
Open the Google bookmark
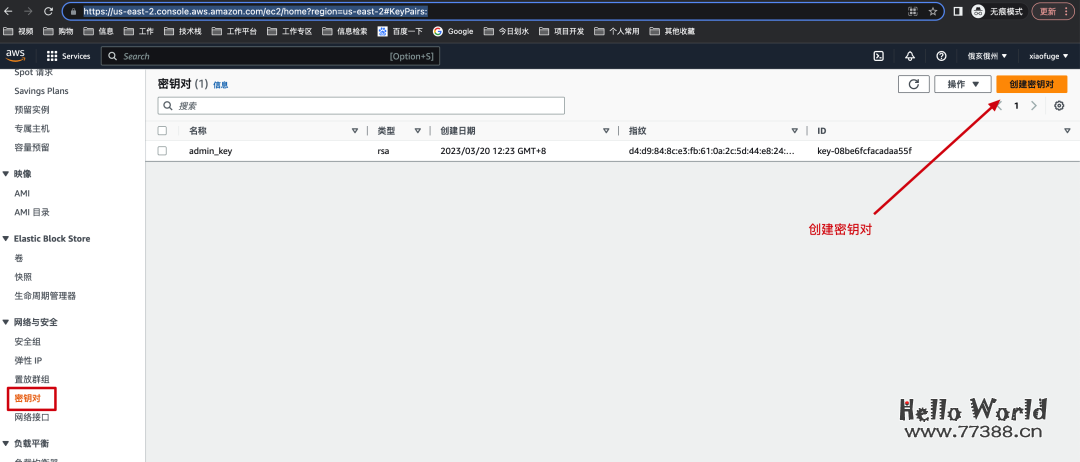tap(453, 31)
